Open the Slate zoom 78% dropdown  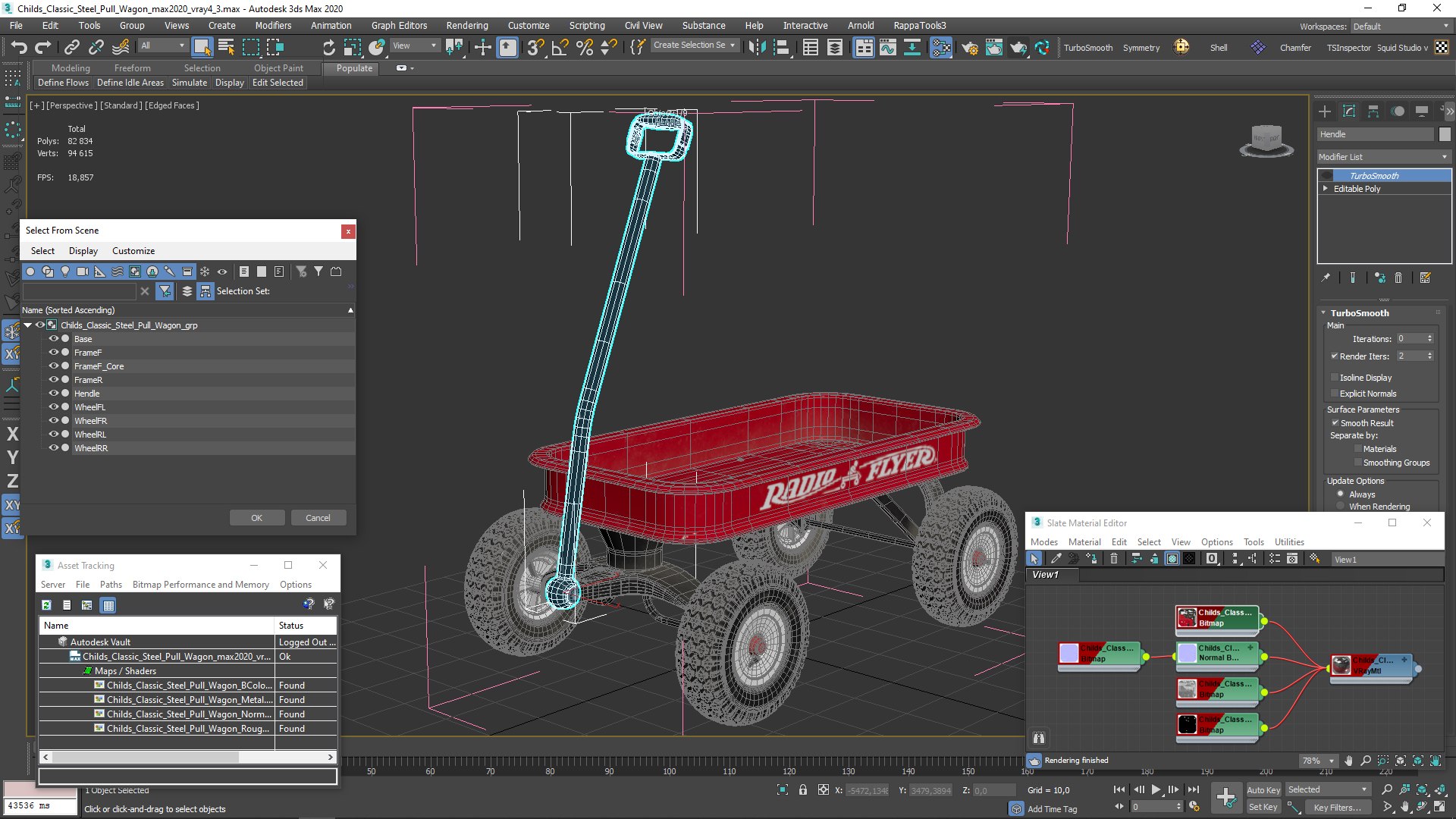[1318, 761]
